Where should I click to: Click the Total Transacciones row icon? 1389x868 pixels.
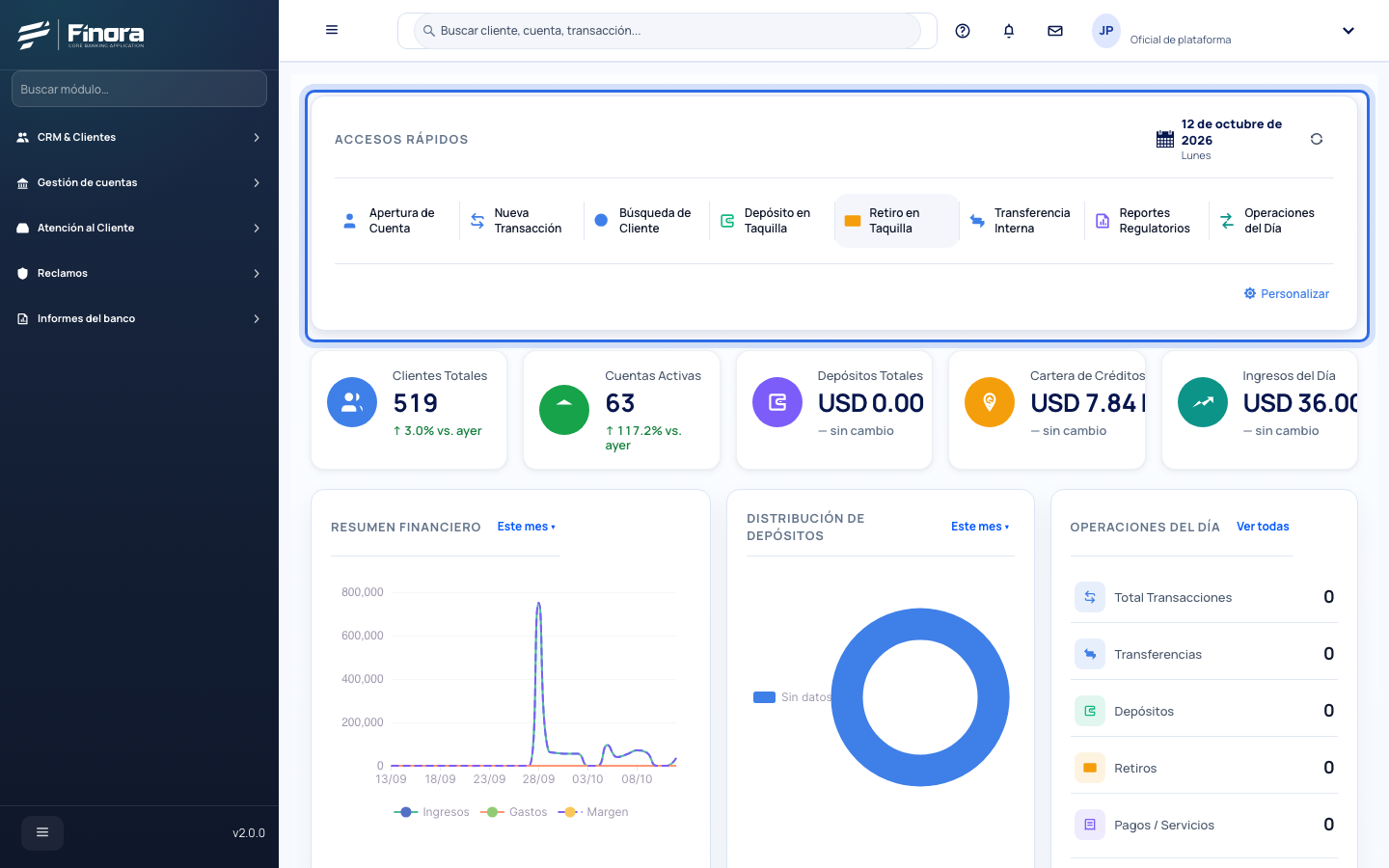tap(1090, 597)
